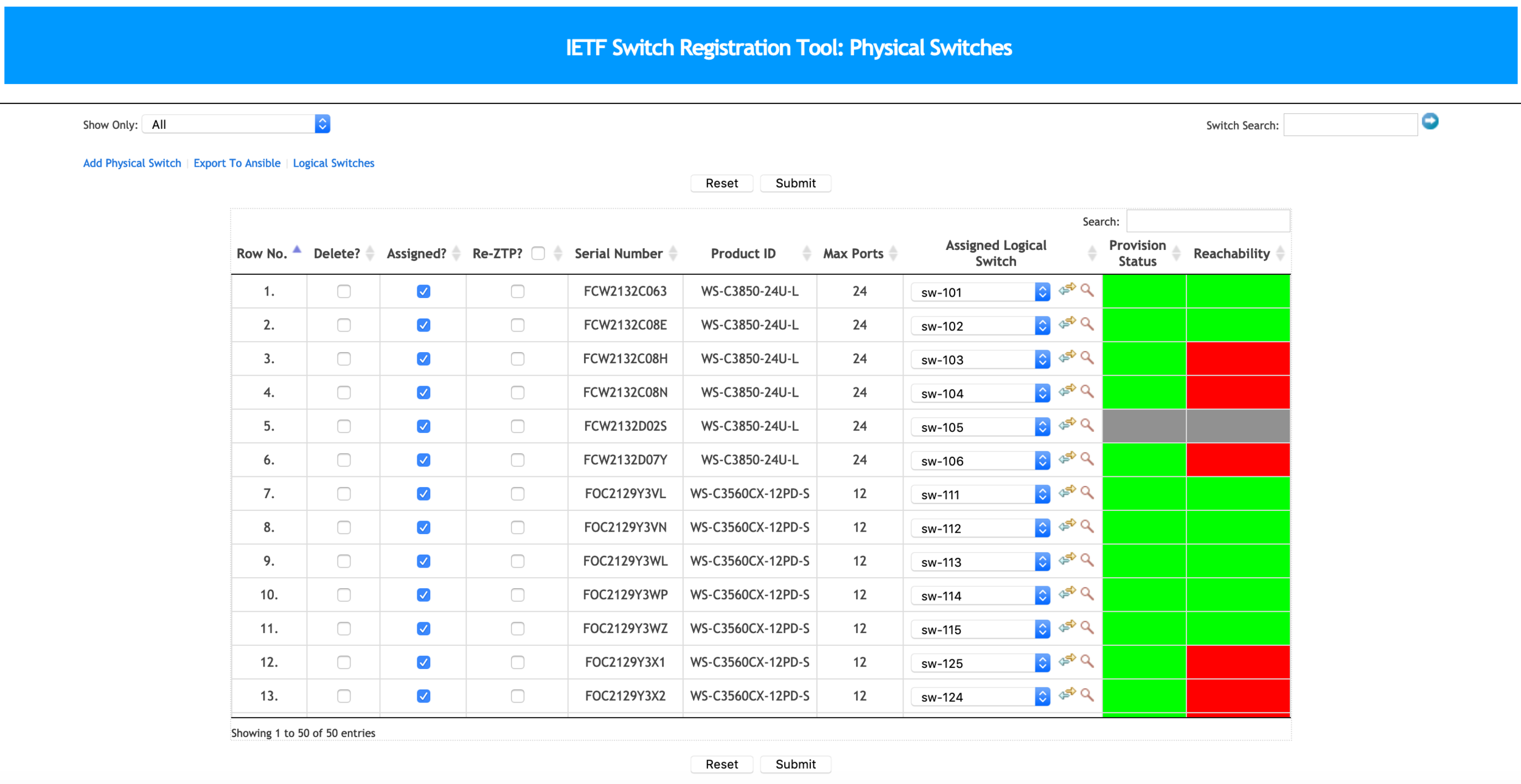The image size is (1521, 784).
Task: Focus the table Search input field
Action: [1207, 221]
